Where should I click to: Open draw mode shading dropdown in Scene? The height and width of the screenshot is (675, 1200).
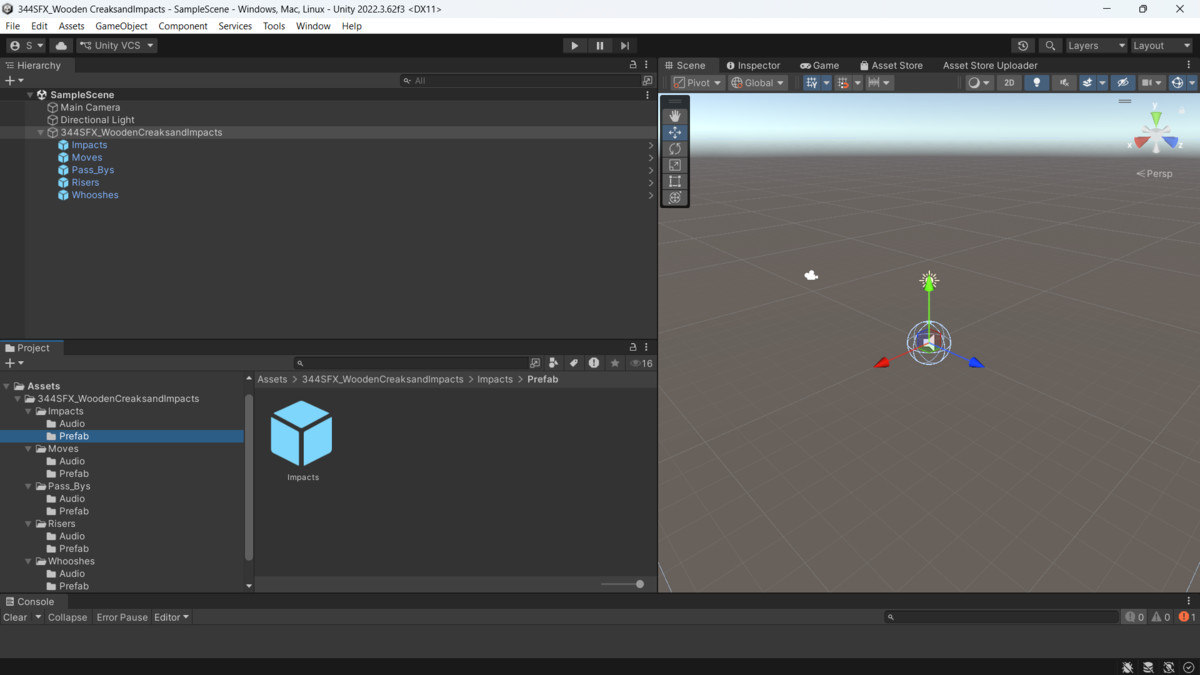click(979, 83)
